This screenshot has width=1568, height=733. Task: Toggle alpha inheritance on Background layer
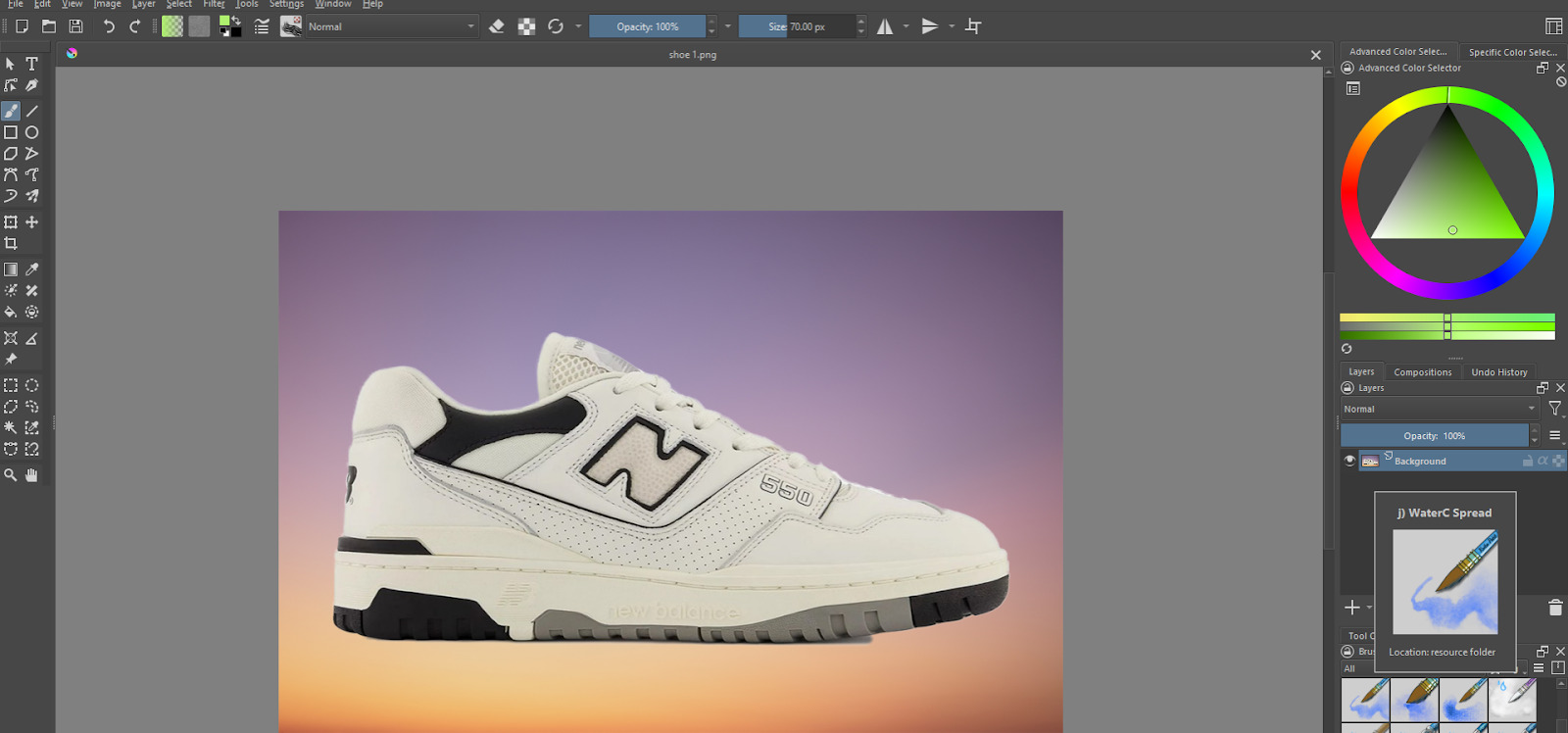point(1543,461)
